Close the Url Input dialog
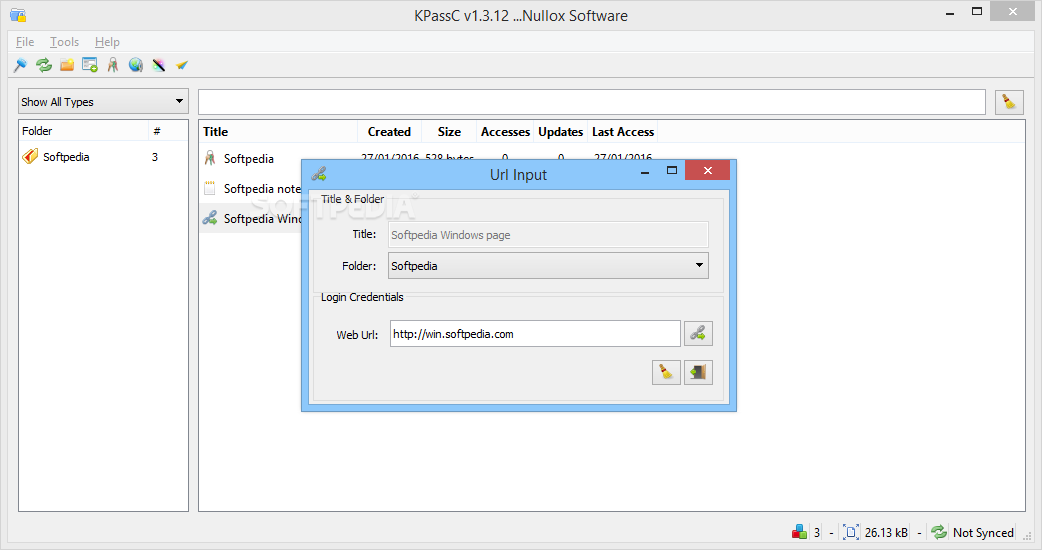Viewport: 1042px width, 550px height. click(708, 171)
